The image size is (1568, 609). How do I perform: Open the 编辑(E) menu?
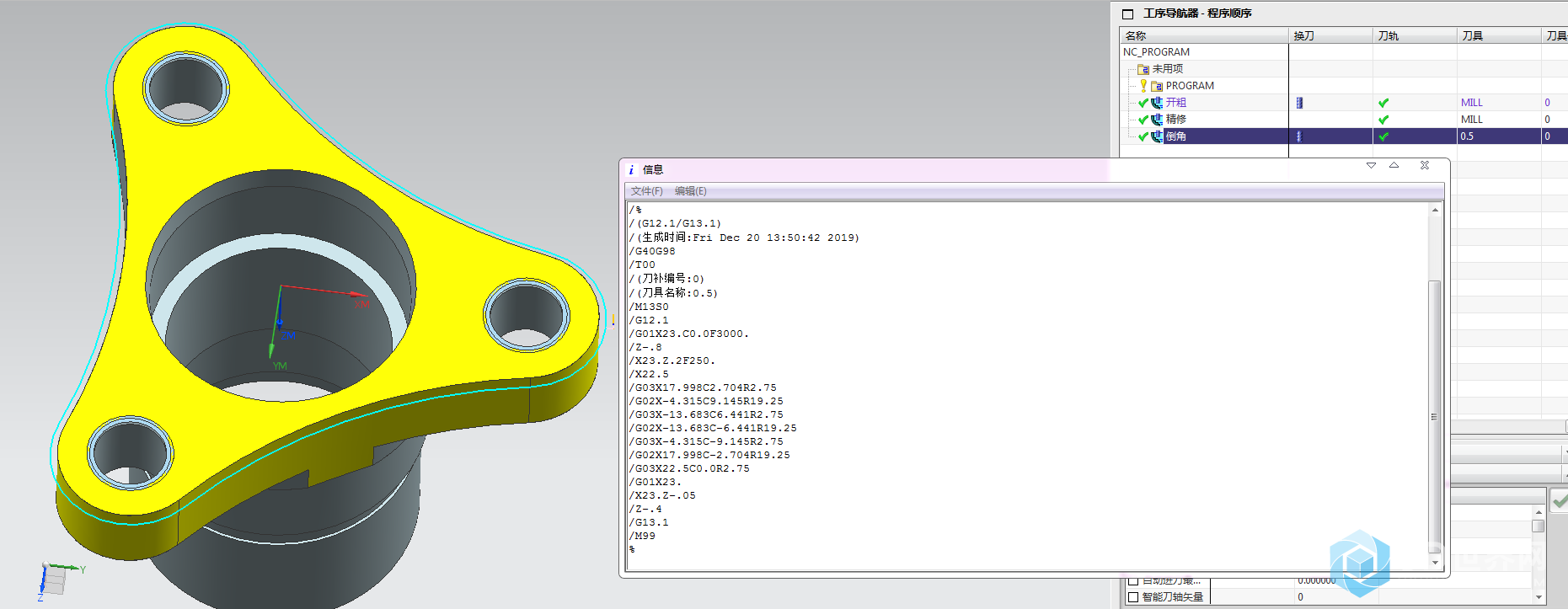click(690, 191)
